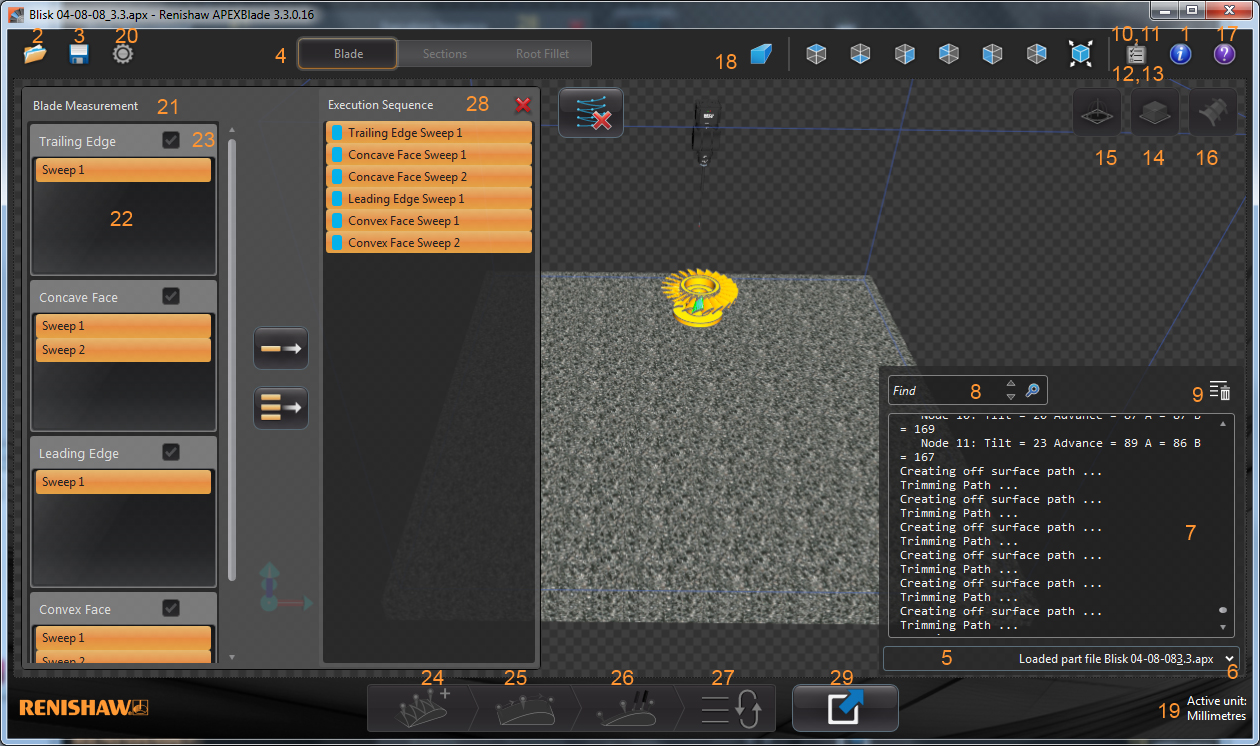Save the file using floppy disk icon
The image size is (1260, 746).
[79, 54]
